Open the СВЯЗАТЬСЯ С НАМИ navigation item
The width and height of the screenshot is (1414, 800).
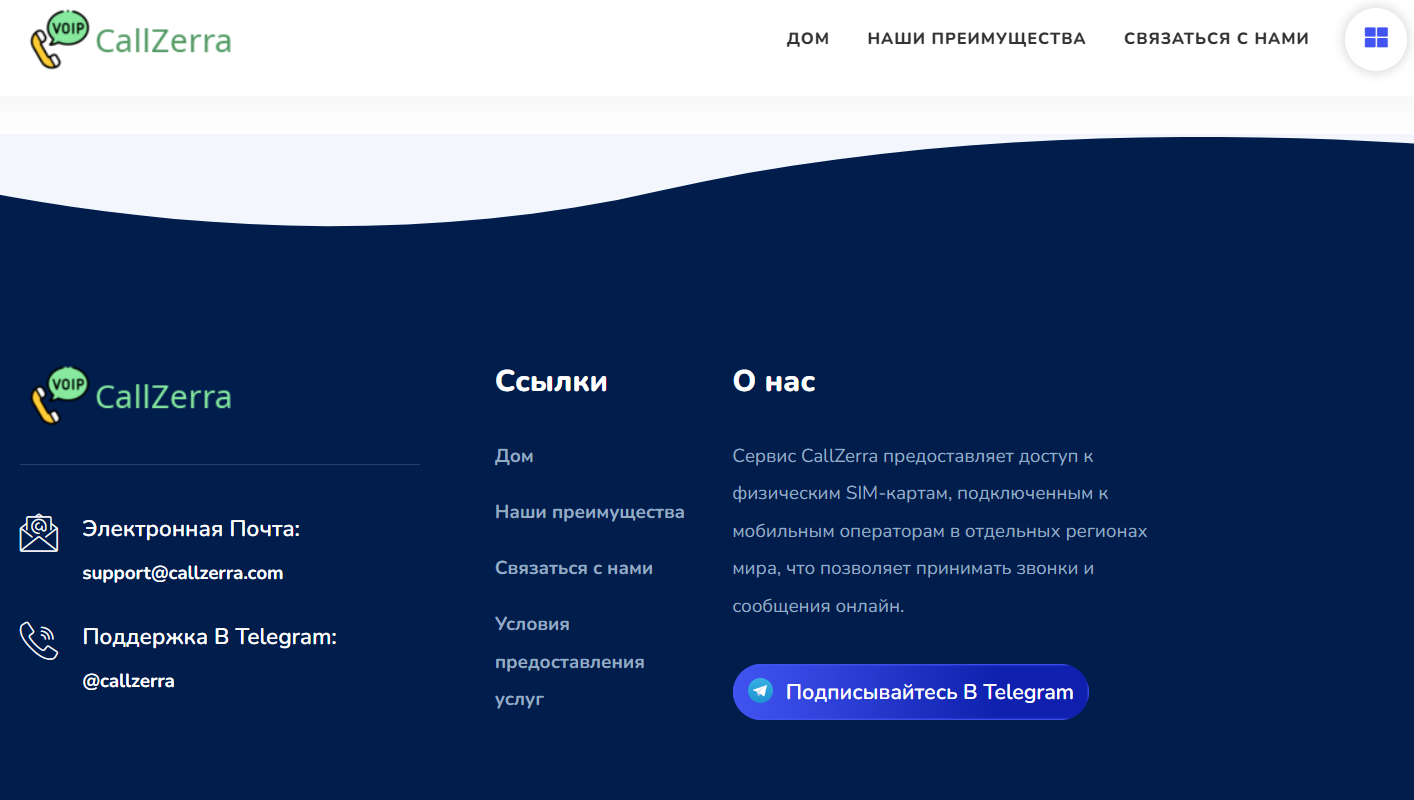click(x=1216, y=39)
